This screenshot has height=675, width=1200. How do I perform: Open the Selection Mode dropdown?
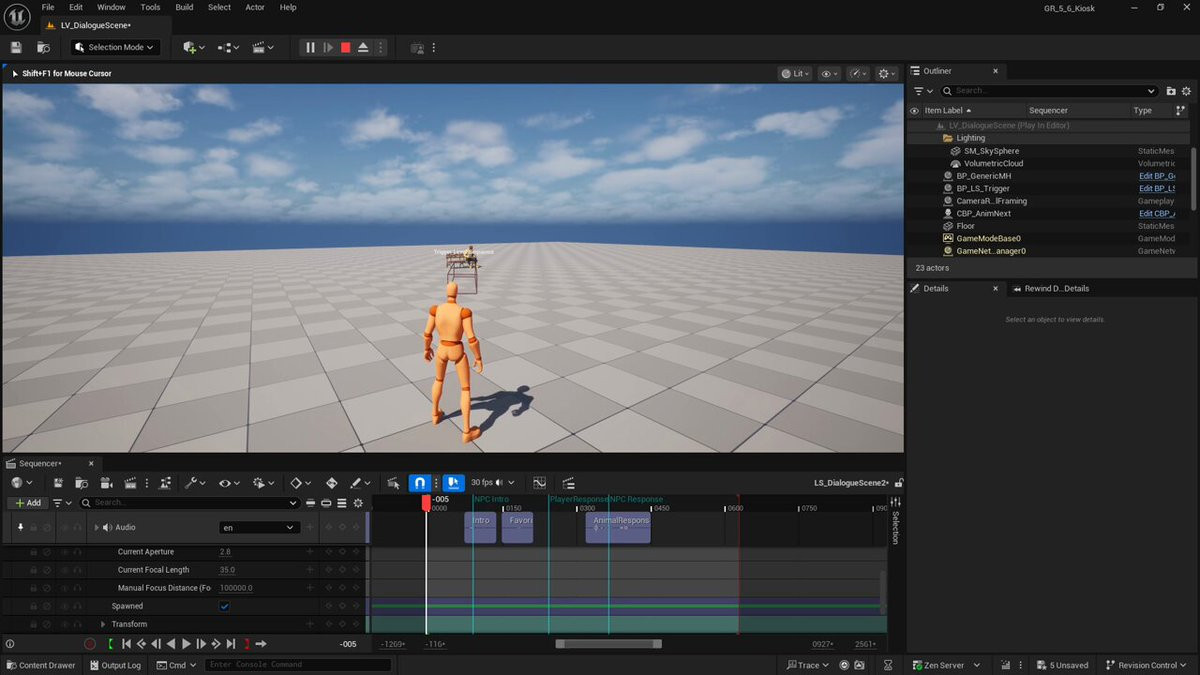coord(116,47)
